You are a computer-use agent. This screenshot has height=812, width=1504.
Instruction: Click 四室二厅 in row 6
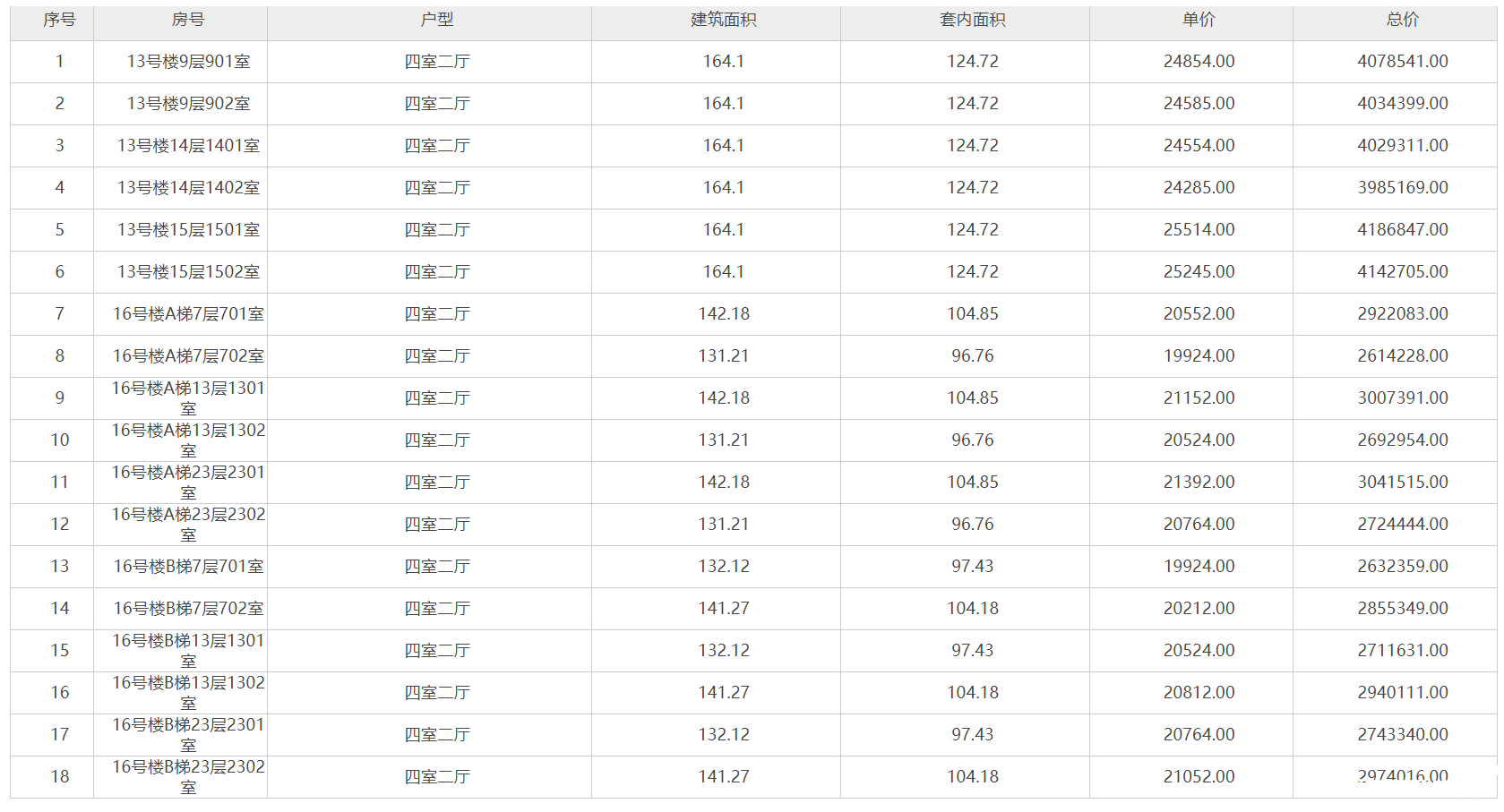[x=437, y=272]
